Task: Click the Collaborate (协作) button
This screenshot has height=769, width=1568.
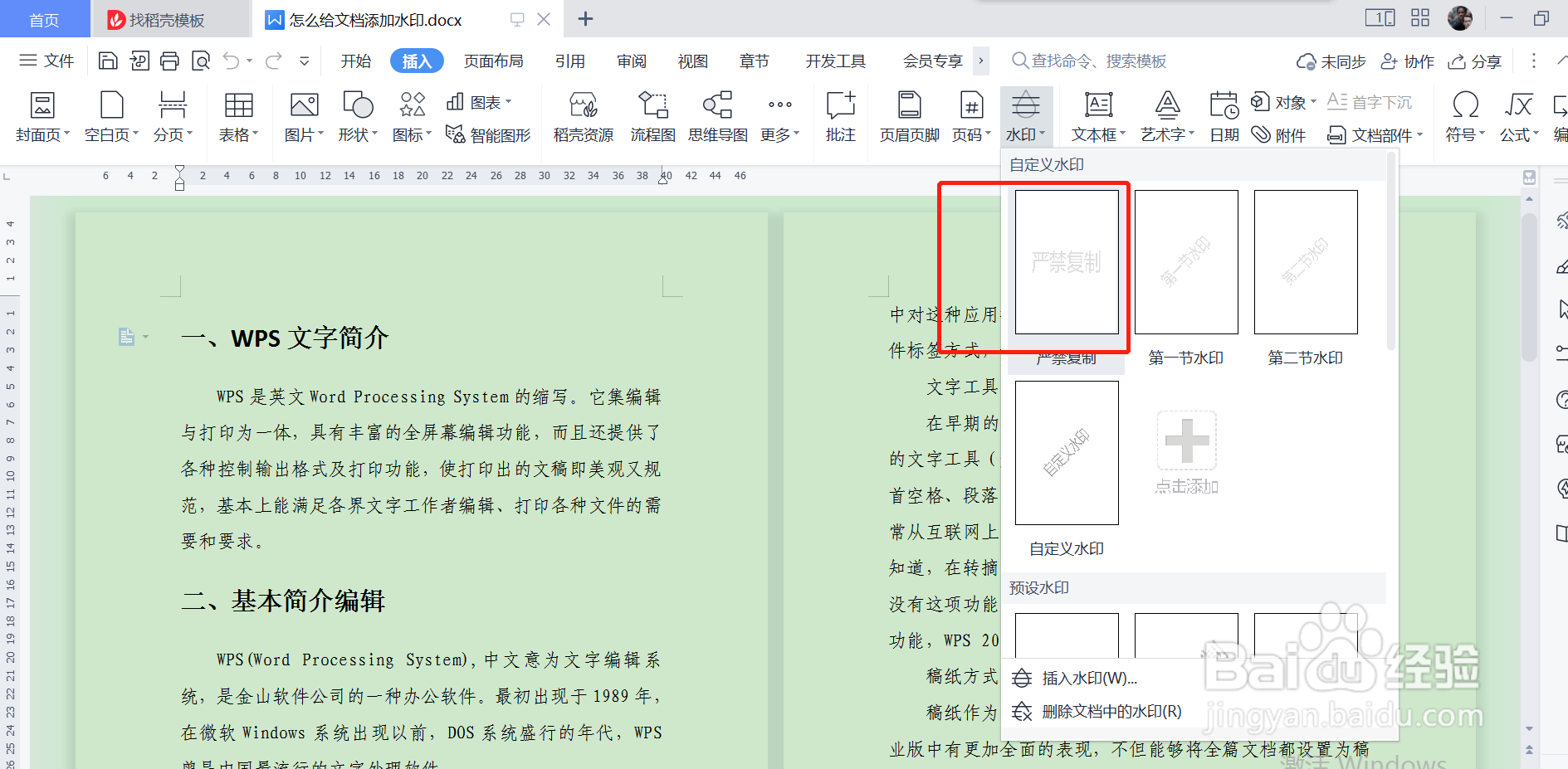Action: [1407, 61]
